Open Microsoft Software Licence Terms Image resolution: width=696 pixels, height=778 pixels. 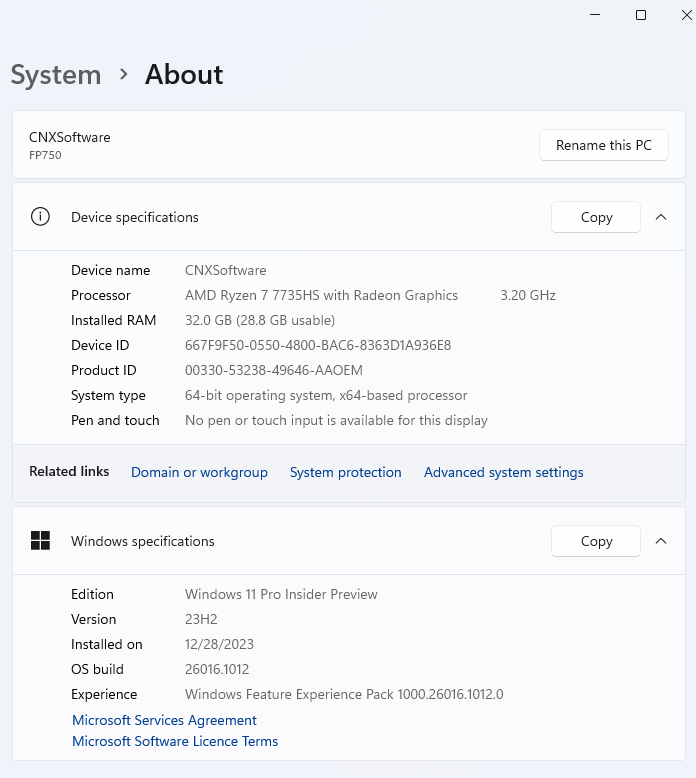point(175,741)
